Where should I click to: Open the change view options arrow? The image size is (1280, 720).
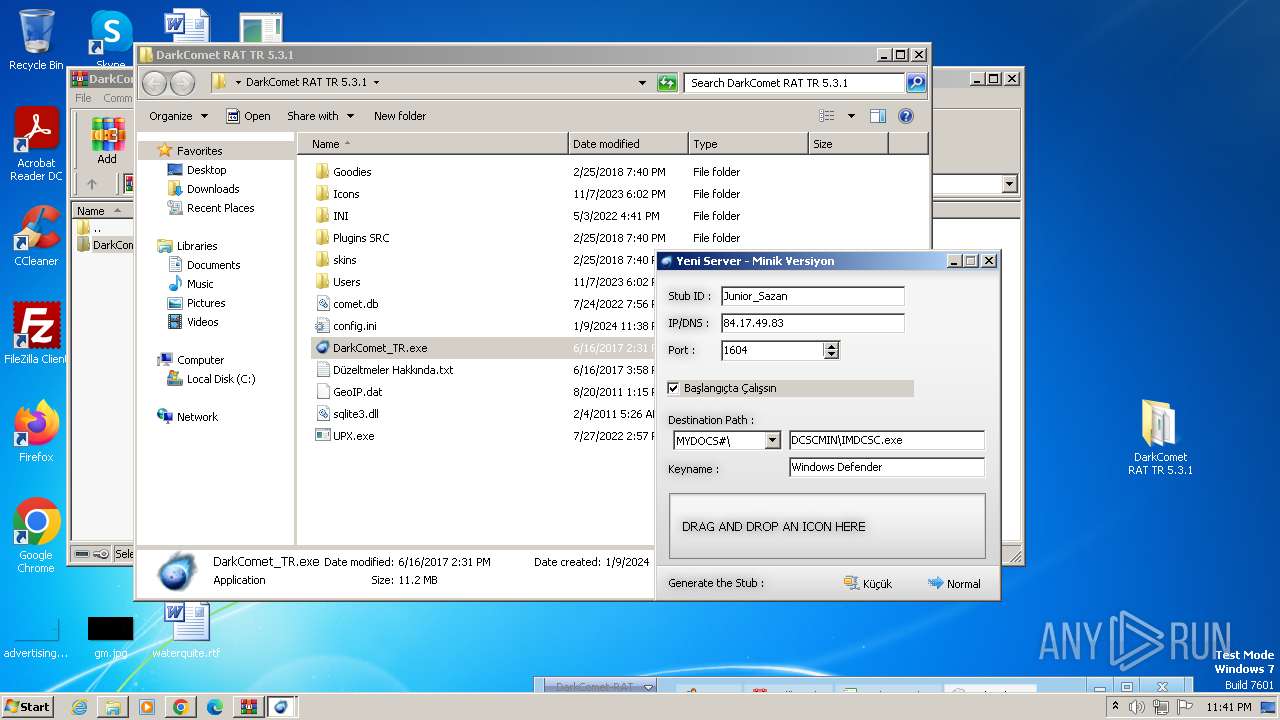[851, 116]
